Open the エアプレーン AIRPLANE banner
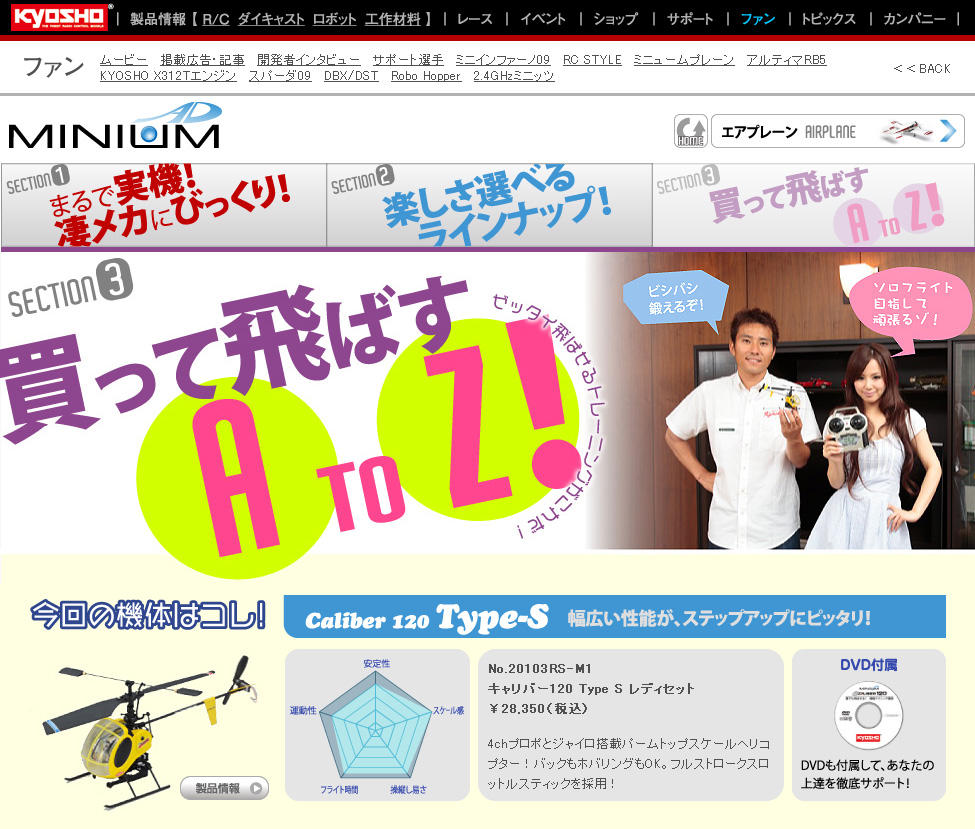The width and height of the screenshot is (975, 829). point(838,131)
